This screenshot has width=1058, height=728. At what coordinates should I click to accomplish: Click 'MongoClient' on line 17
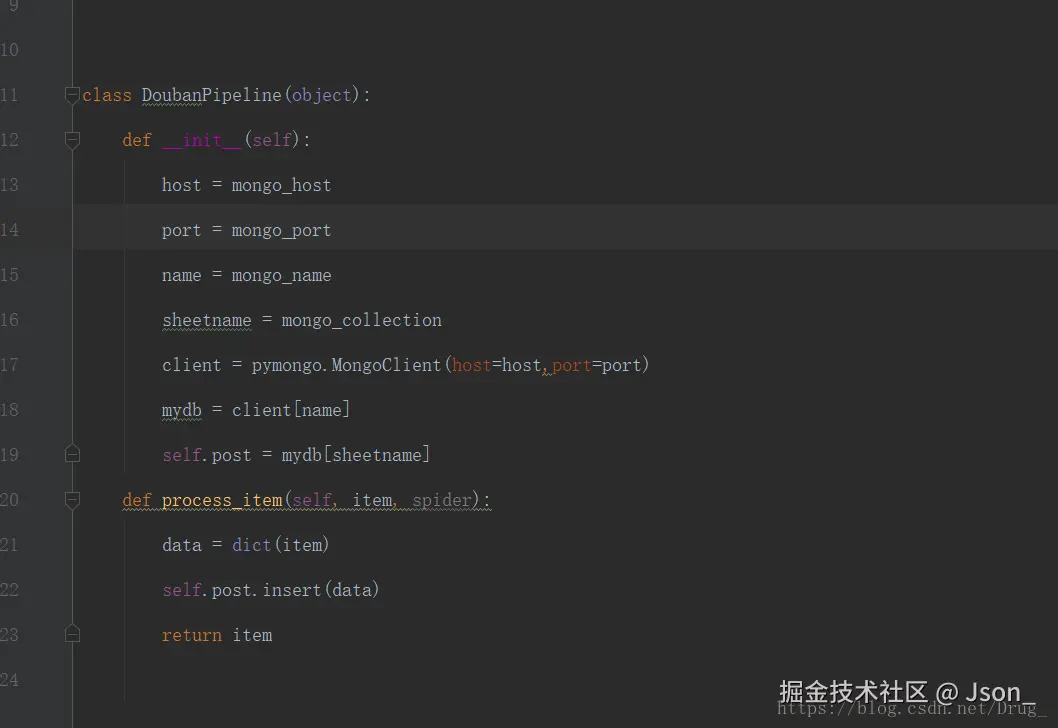pyautogui.click(x=386, y=365)
